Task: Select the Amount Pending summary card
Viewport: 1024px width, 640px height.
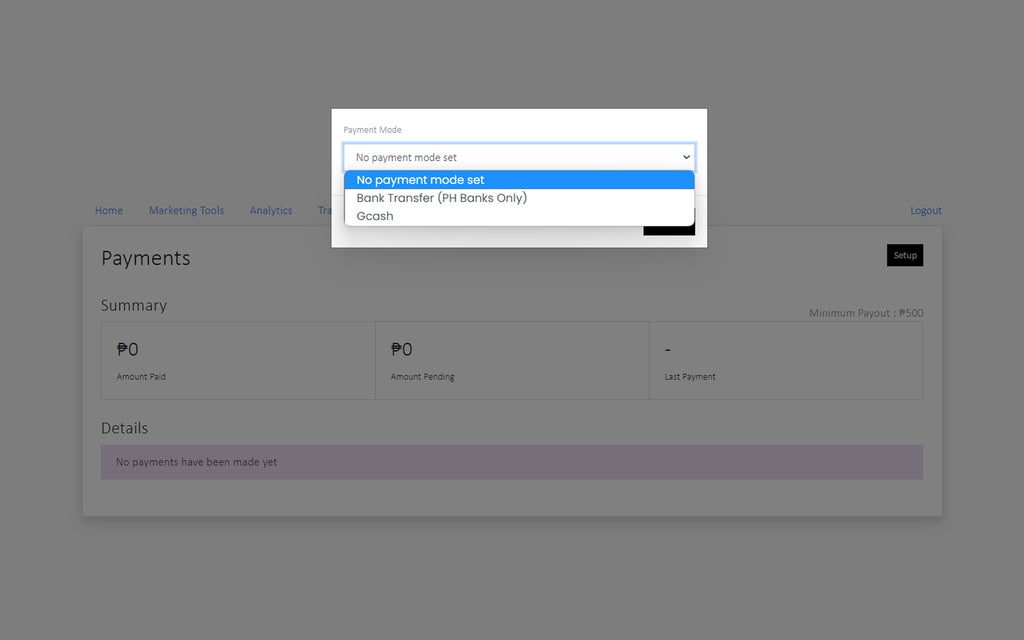Action: point(512,361)
